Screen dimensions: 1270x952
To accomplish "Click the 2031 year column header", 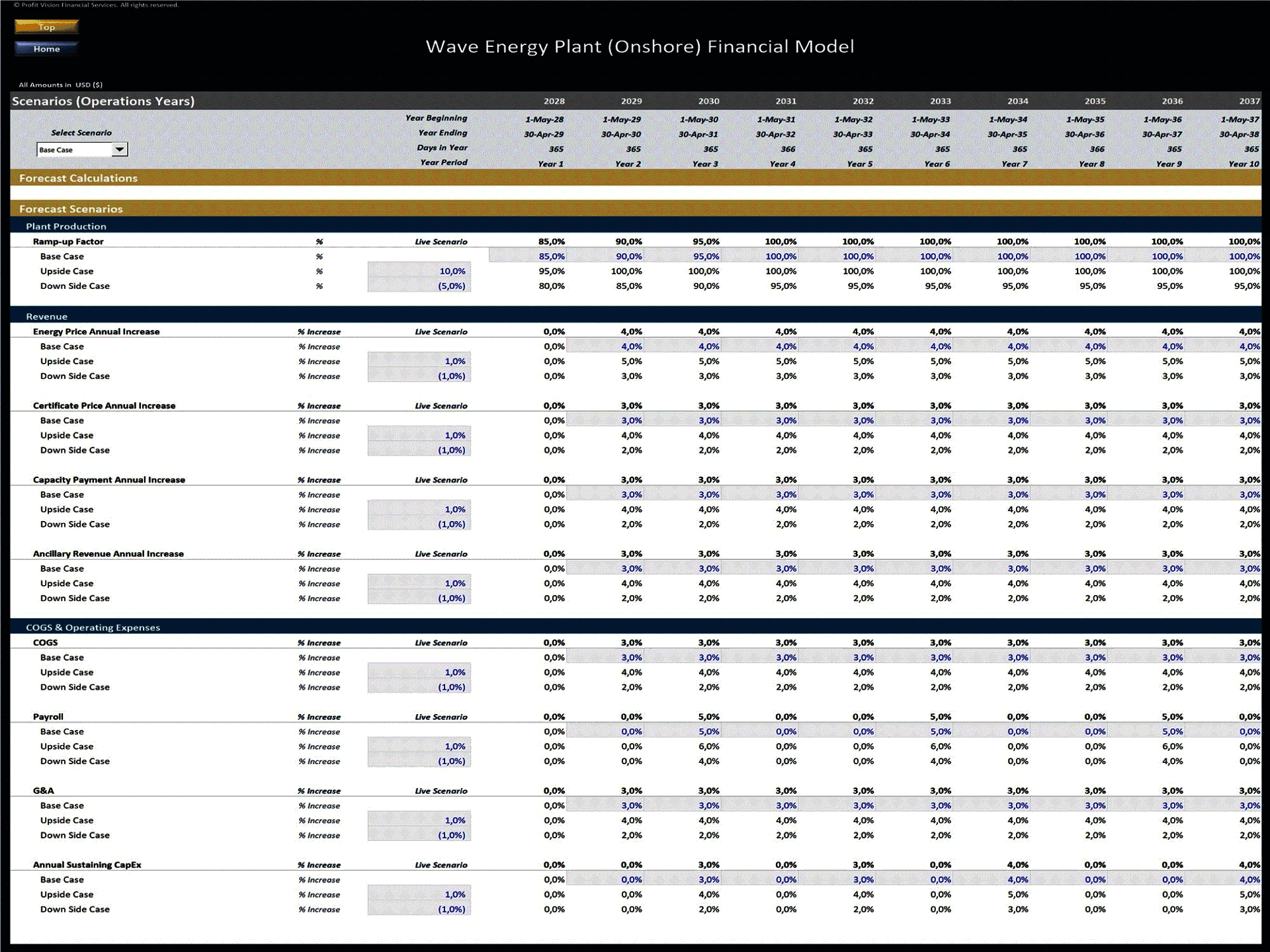I will coord(786,101).
